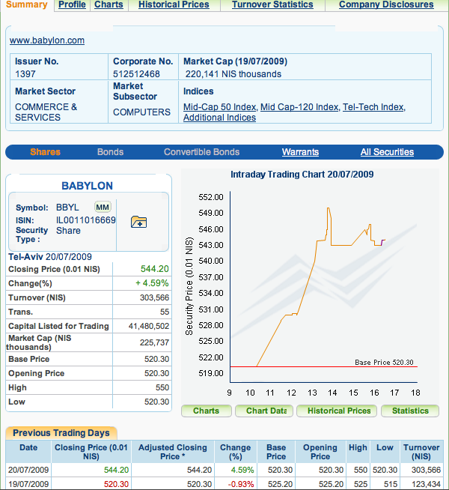449x490 pixels.
Task: Click Statistics button below chart
Action: point(410,411)
